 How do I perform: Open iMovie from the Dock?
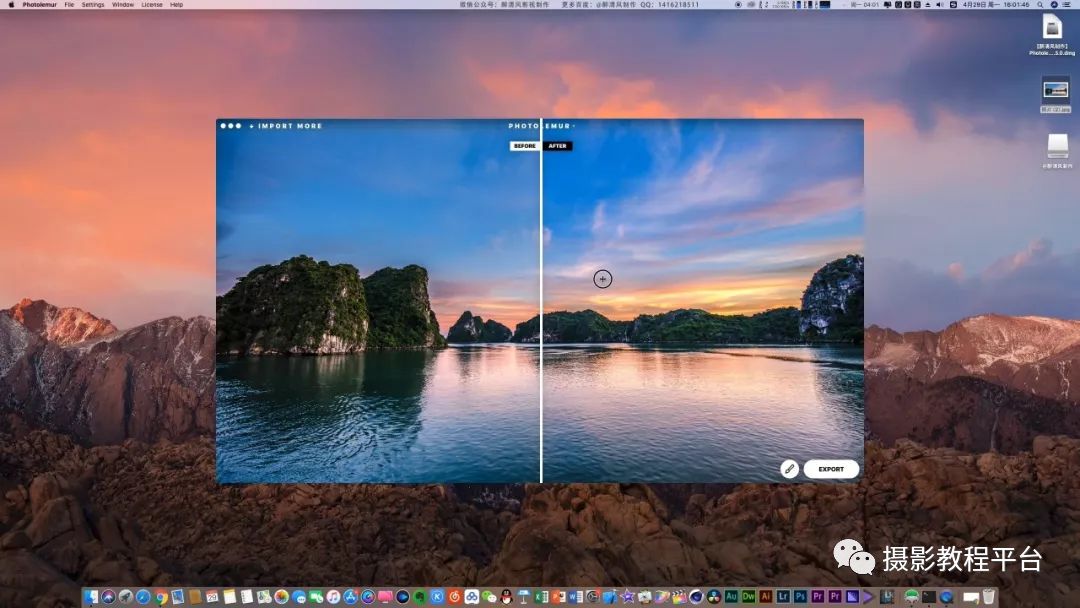[627, 597]
